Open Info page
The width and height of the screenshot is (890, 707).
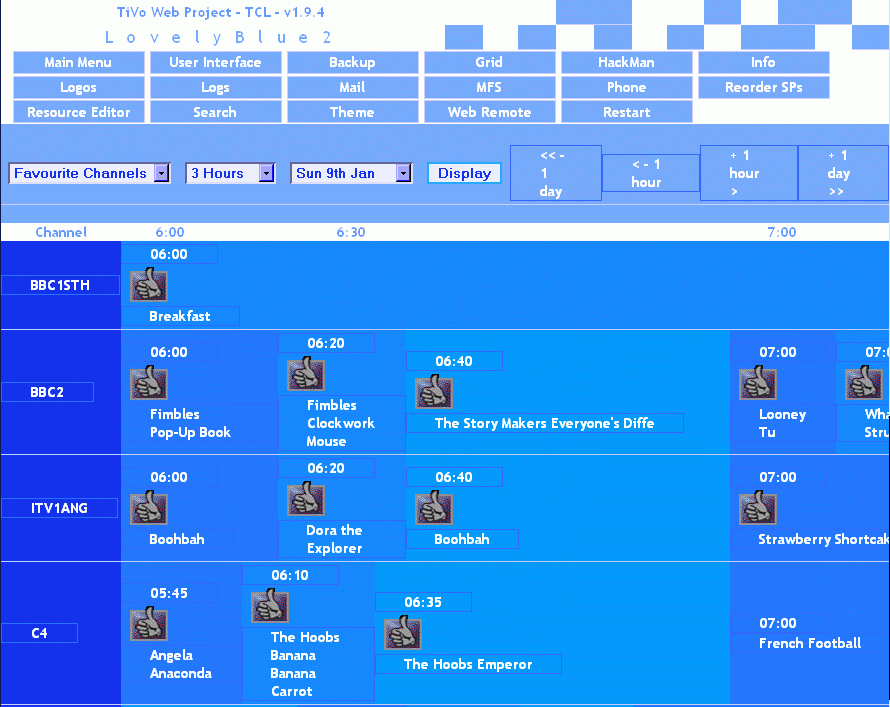point(763,62)
